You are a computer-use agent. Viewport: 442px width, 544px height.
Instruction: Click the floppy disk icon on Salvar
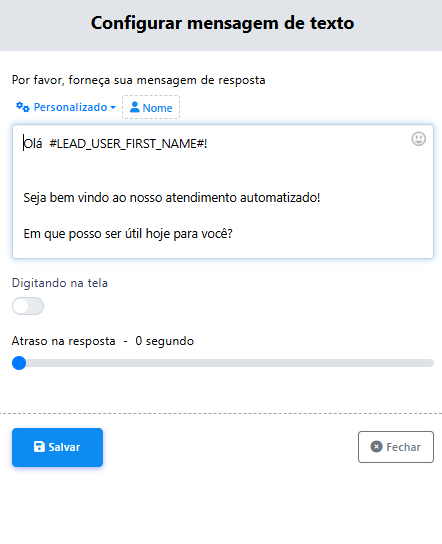click(x=39, y=447)
